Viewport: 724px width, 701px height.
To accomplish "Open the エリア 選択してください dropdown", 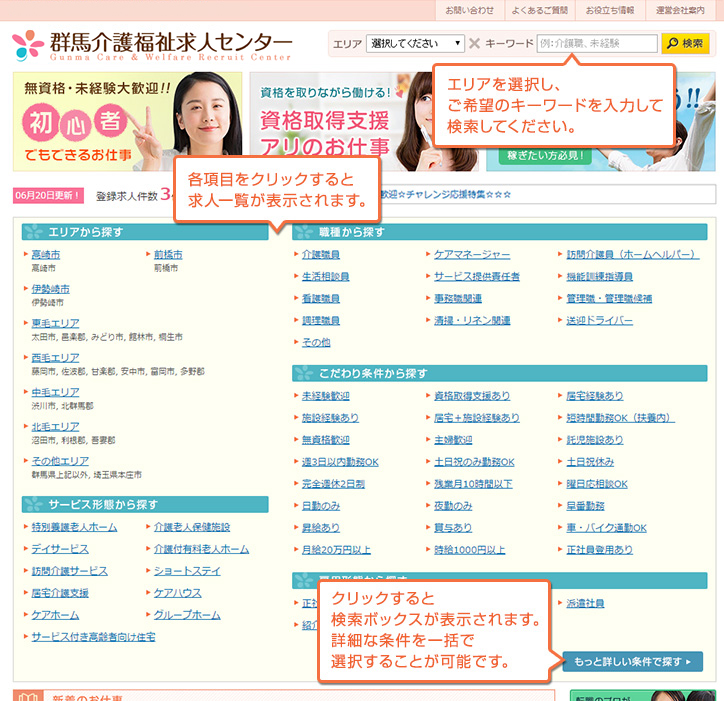I will coord(415,44).
